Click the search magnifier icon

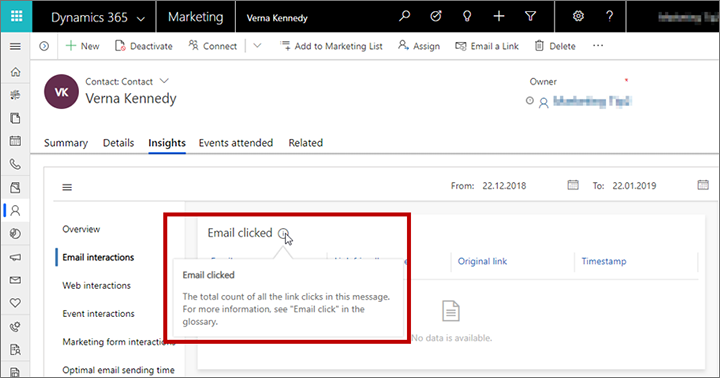pyautogui.click(x=405, y=17)
